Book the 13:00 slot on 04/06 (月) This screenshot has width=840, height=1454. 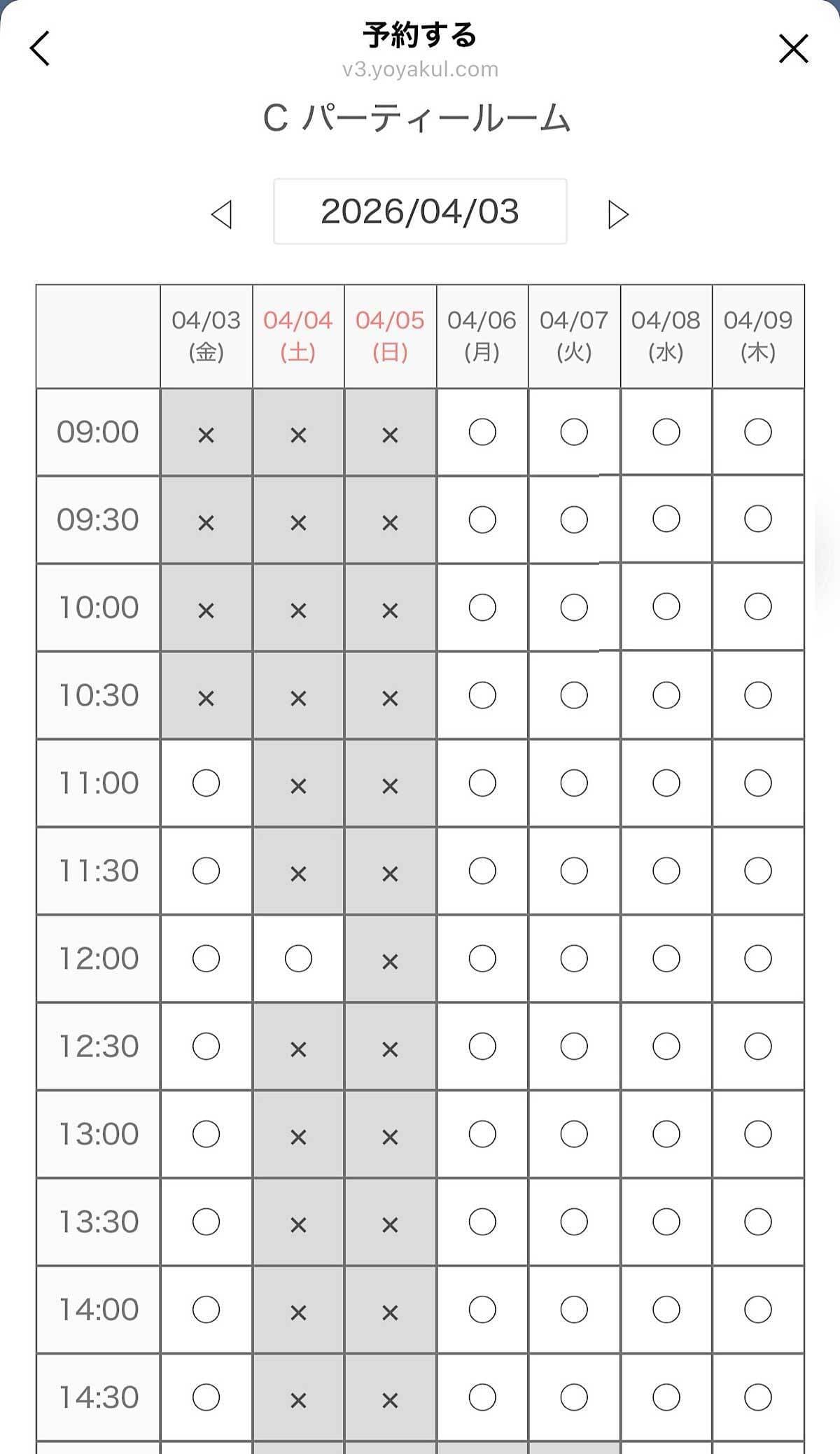[x=482, y=1133]
